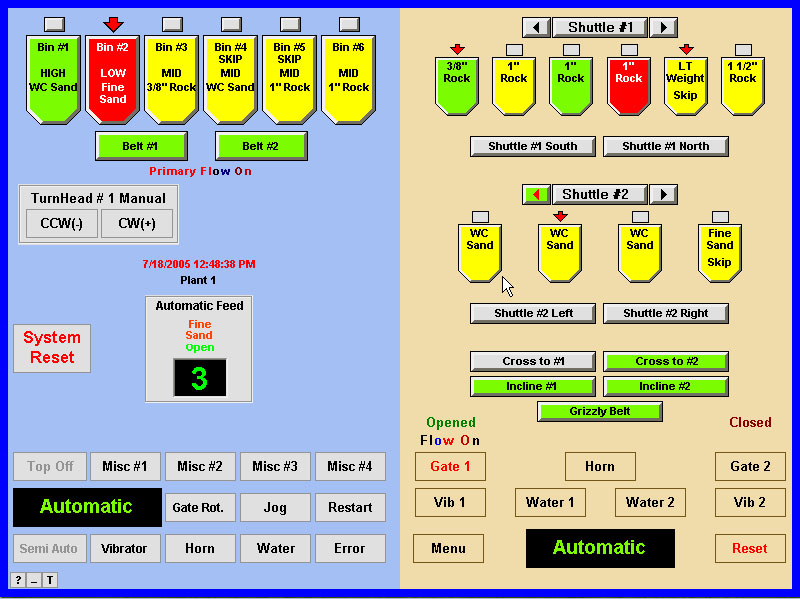This screenshot has height=600, width=800.
Task: Click the Automatic Feed counter display
Action: [199, 378]
